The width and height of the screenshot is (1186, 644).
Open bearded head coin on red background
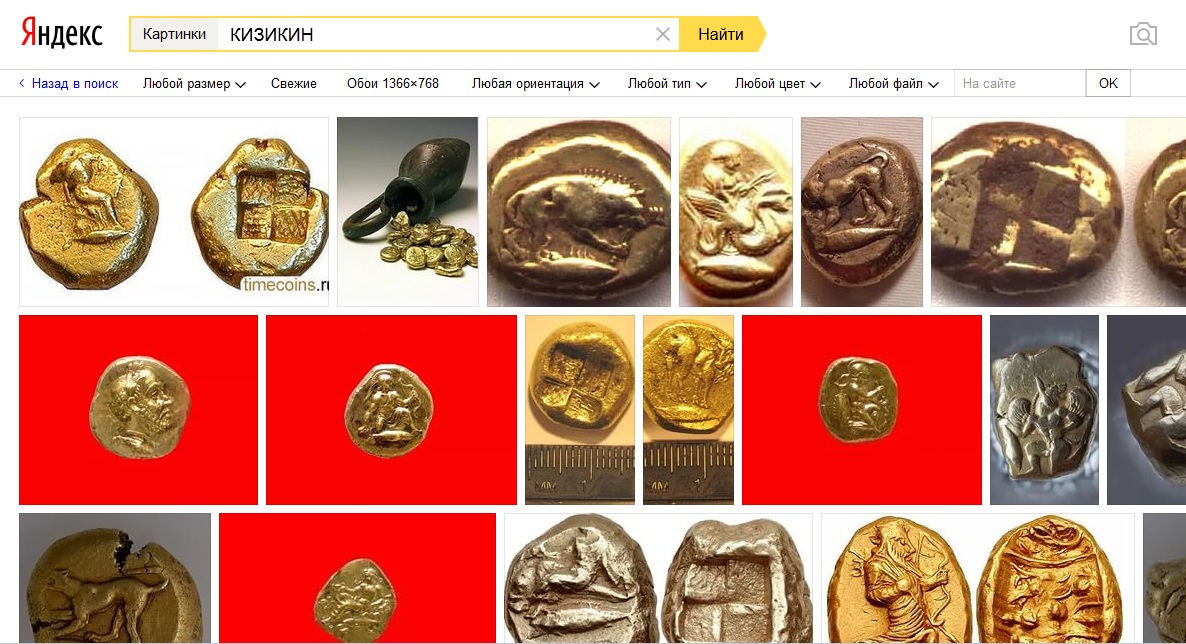tap(138, 409)
